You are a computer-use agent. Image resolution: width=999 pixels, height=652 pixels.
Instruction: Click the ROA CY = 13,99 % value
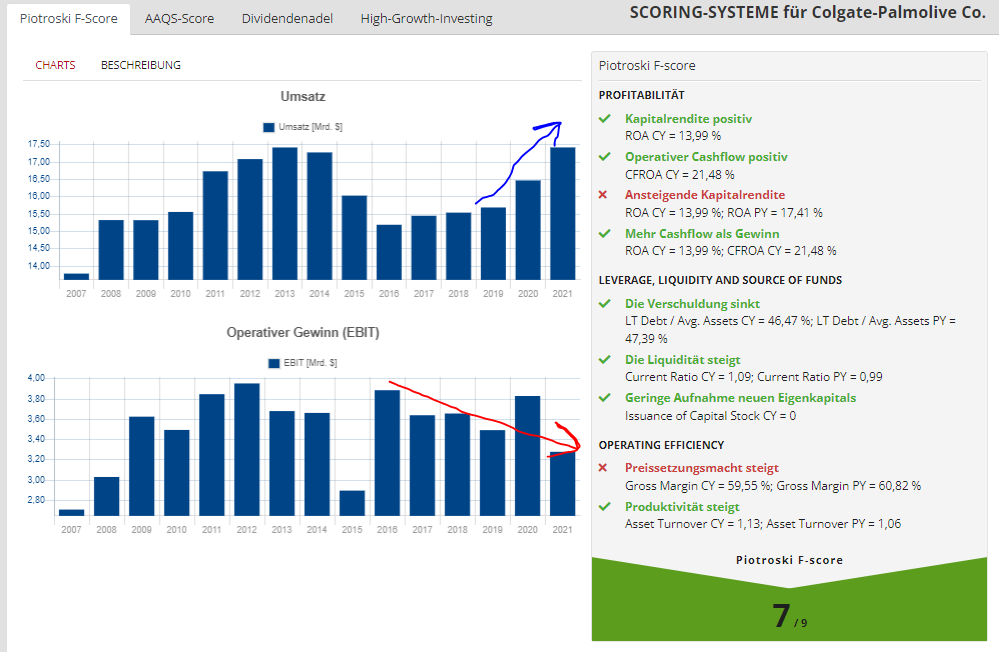tap(673, 136)
